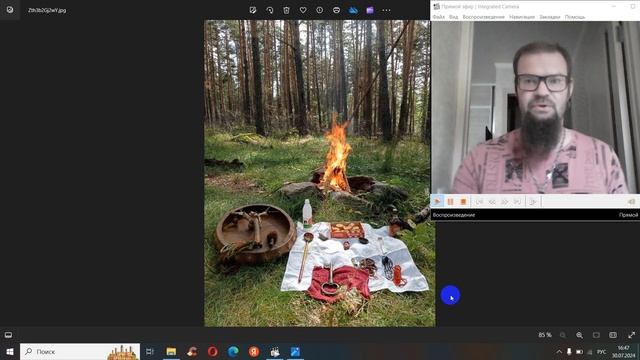Click the actual size icon in Photos
The width and height of the screenshot is (640, 360).
(x=613, y=335)
